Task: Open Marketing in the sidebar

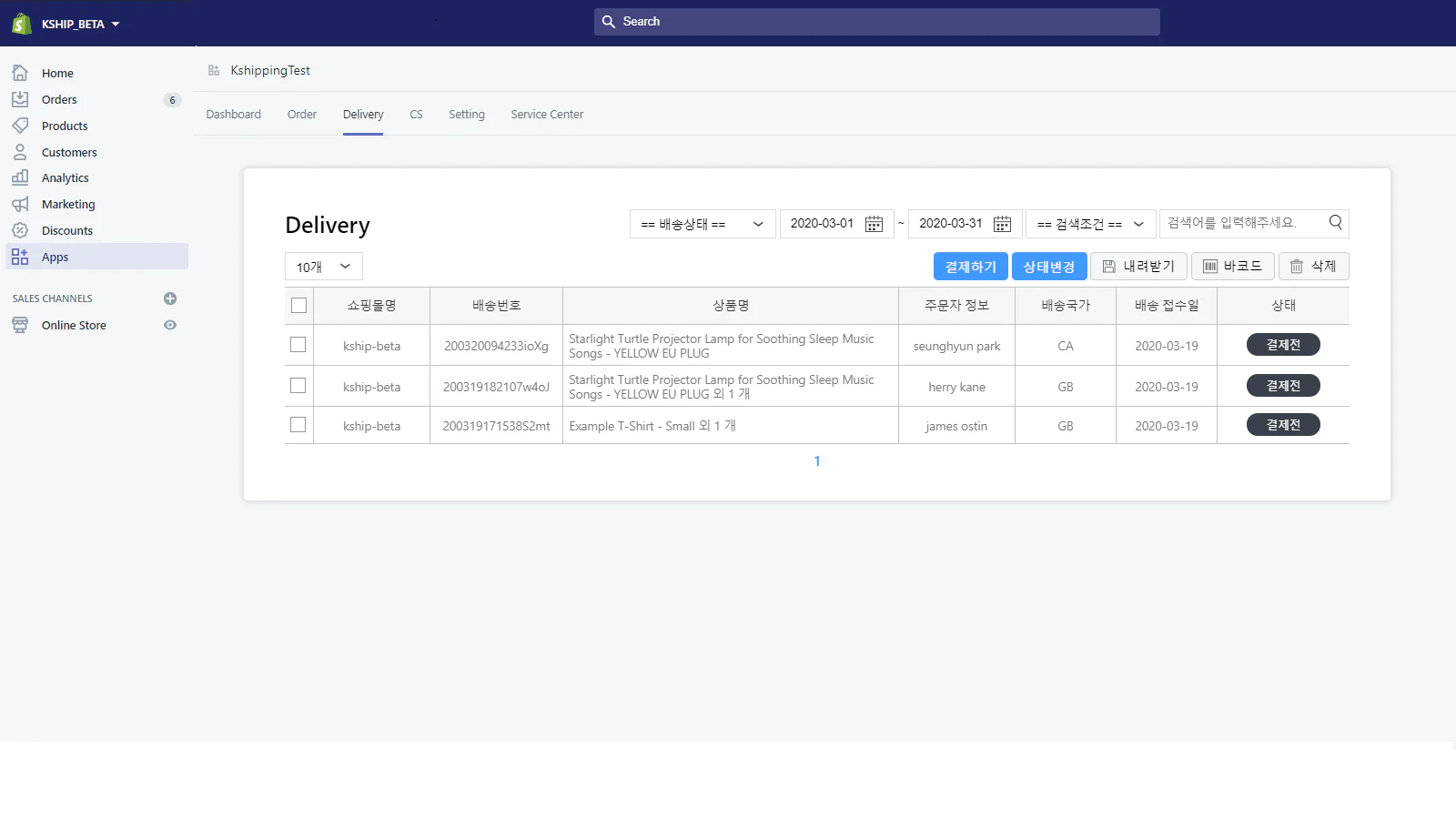Action: point(67,205)
